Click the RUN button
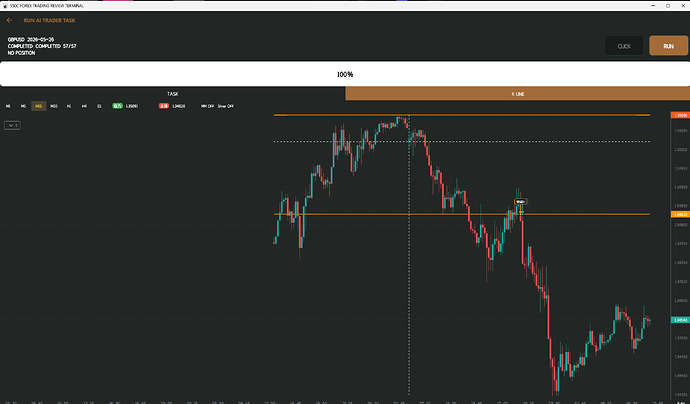The height and width of the screenshot is (404, 690). pyautogui.click(x=668, y=46)
